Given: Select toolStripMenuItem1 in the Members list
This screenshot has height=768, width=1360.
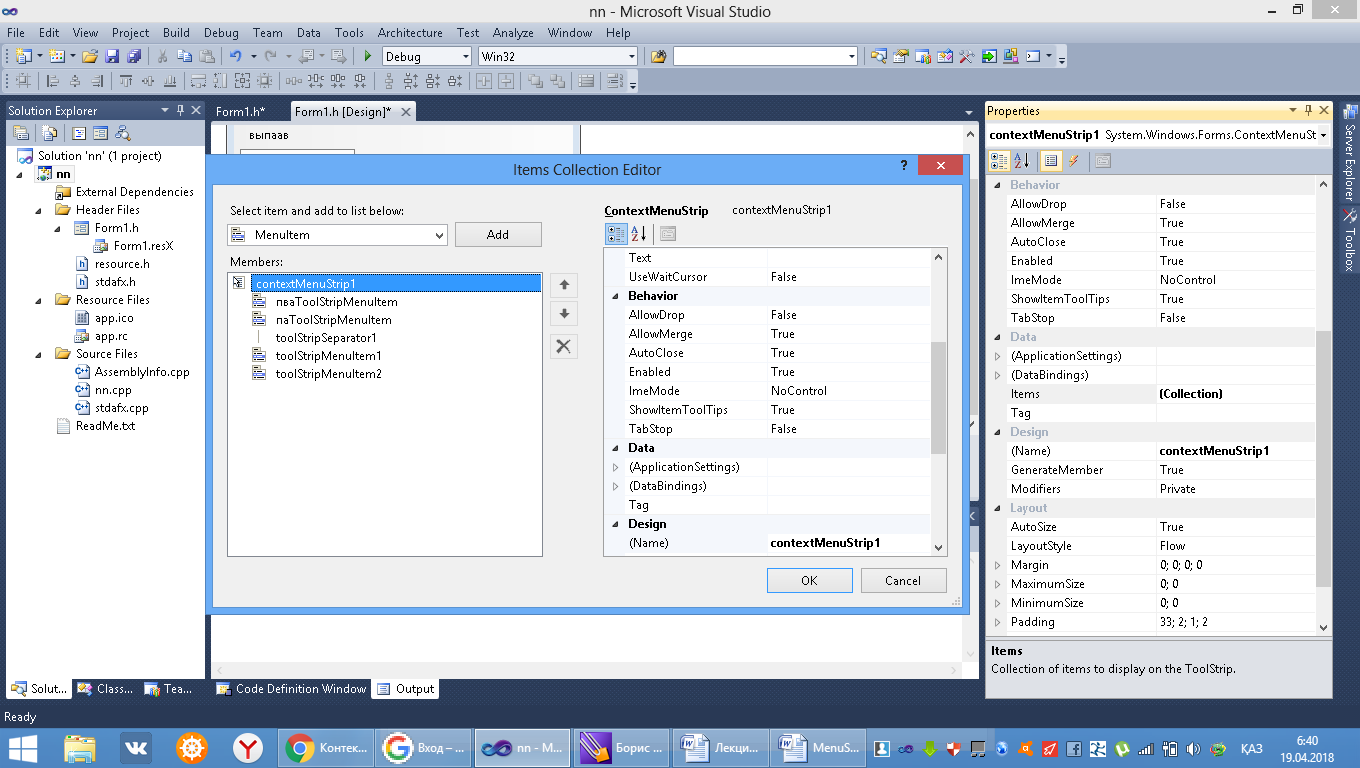Looking at the screenshot, I should point(328,356).
